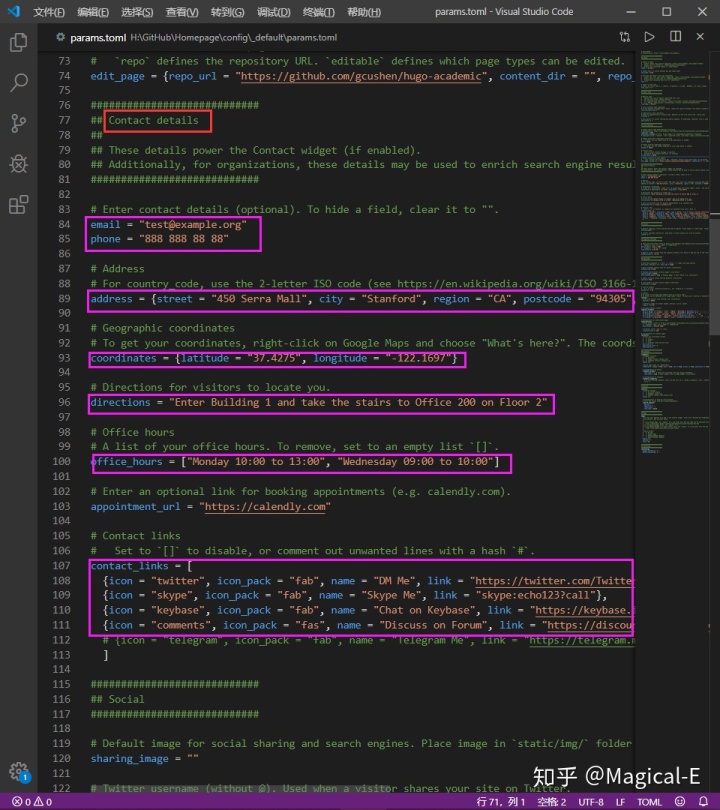
Task: Open the notifications bell icon
Action: 703,801
